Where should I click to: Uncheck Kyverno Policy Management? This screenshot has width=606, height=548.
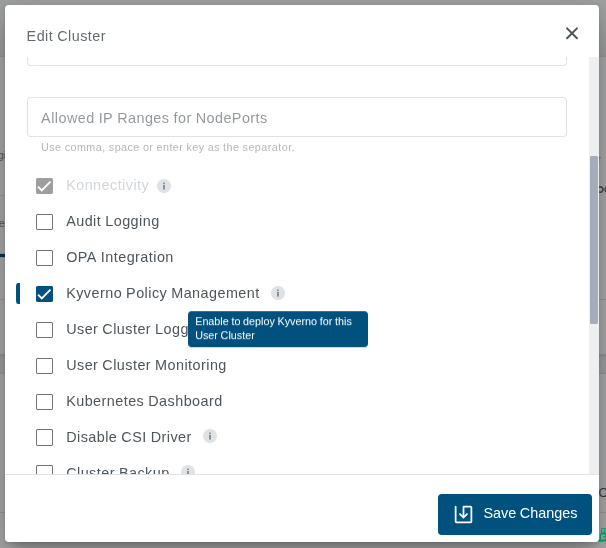tap(44, 294)
